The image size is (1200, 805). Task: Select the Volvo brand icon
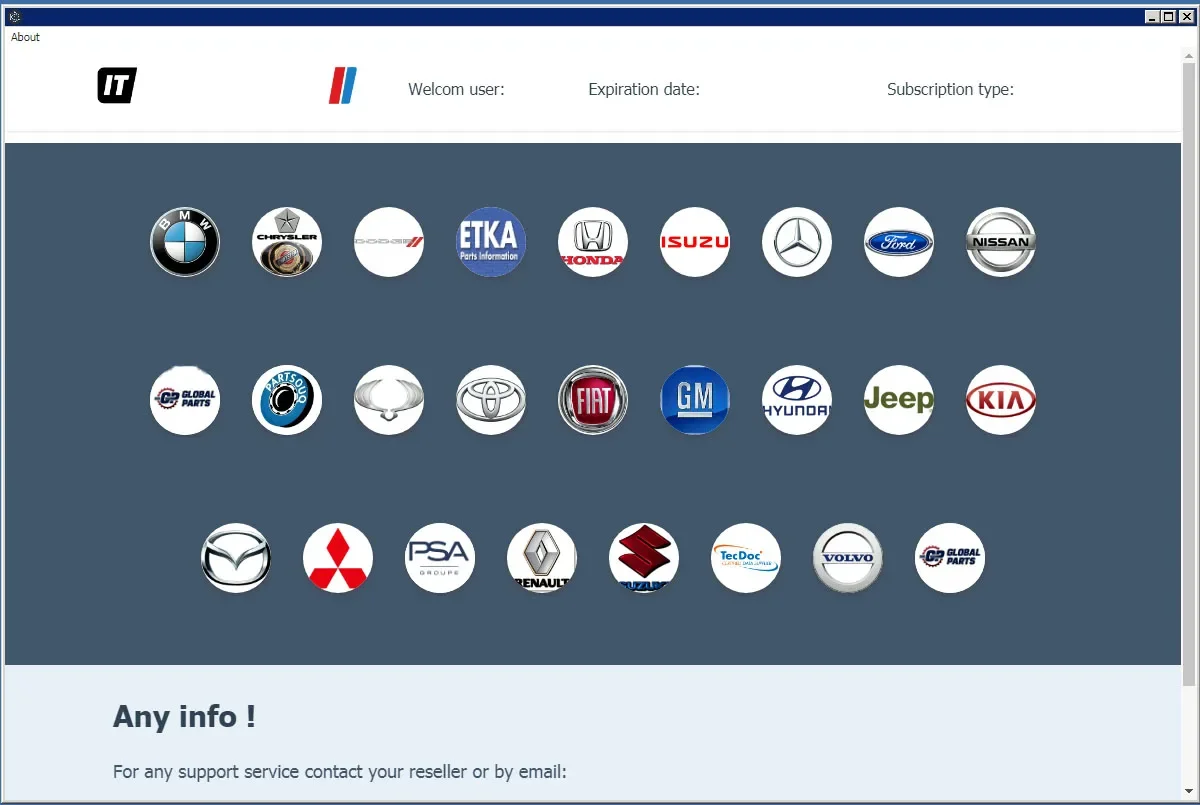point(848,558)
